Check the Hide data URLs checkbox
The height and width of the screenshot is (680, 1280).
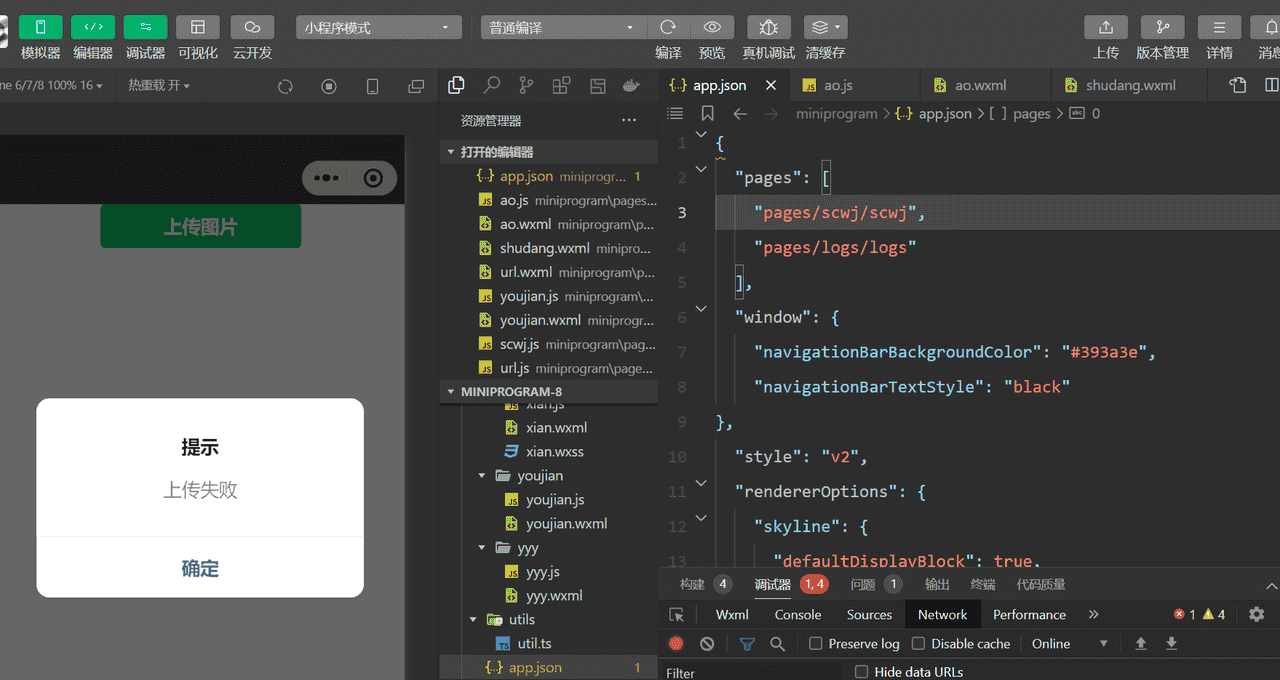tap(862, 673)
